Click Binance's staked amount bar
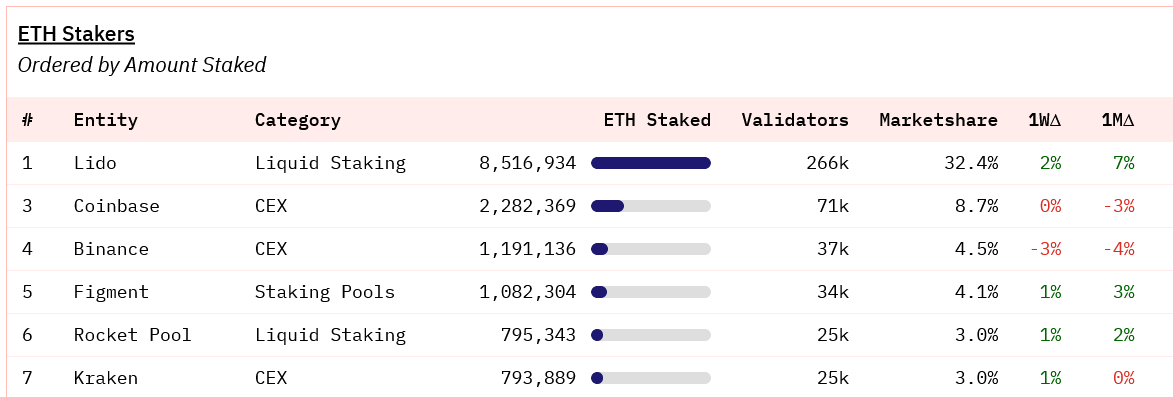The image size is (1173, 397). pyautogui.click(x=651, y=249)
